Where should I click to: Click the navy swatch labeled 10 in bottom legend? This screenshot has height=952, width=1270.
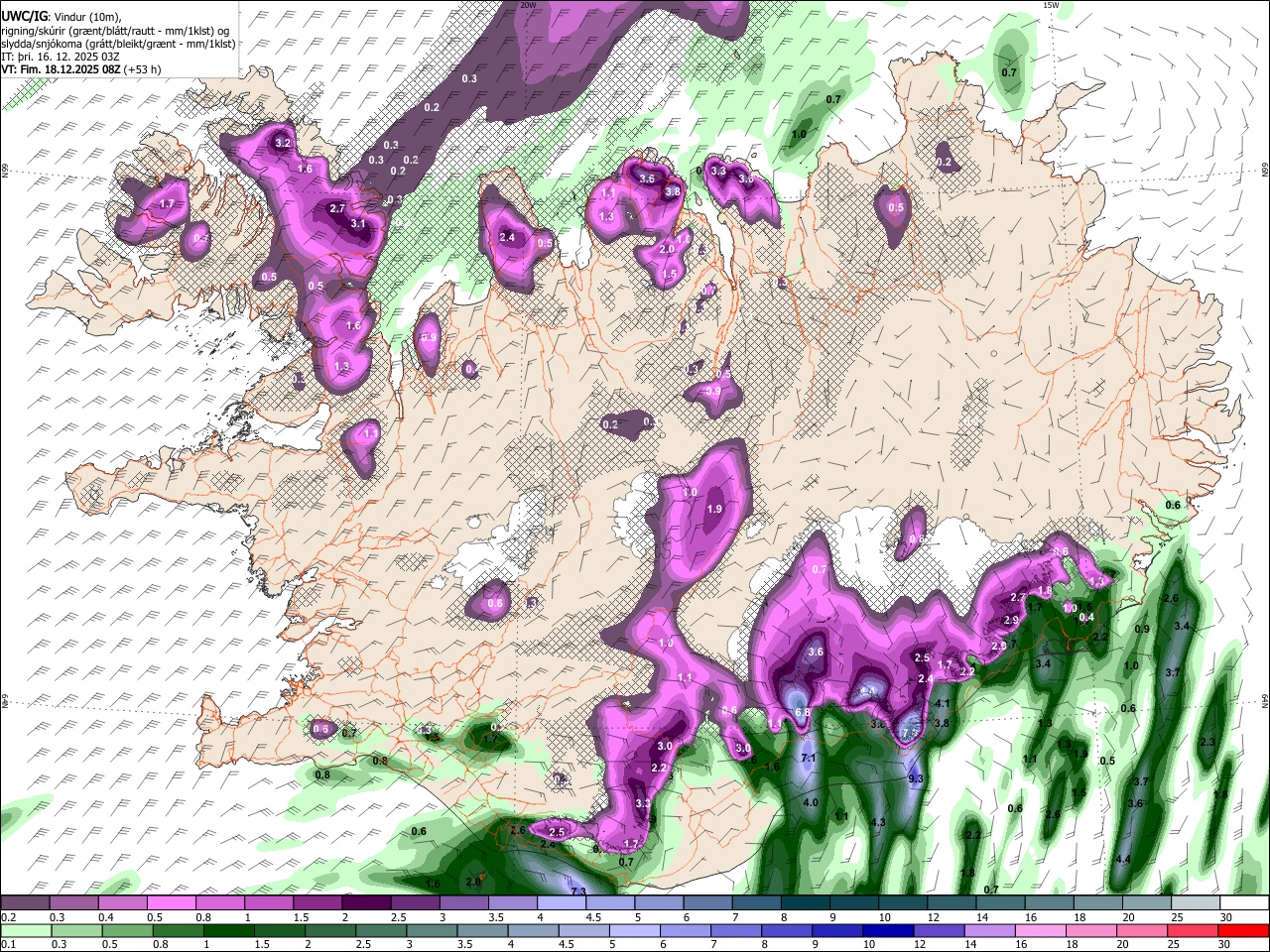point(886,931)
